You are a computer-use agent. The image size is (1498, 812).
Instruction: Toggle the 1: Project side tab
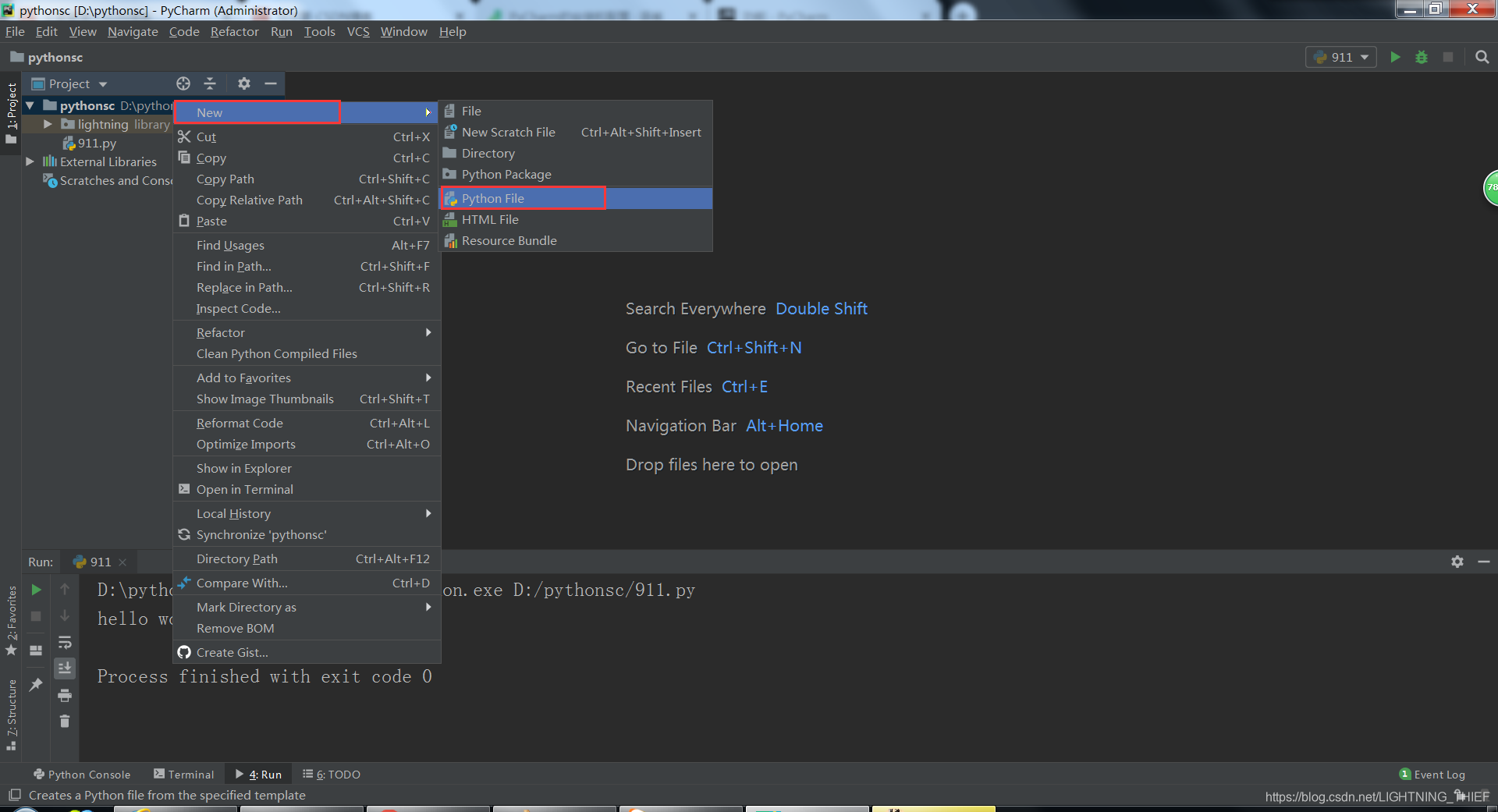(11, 113)
